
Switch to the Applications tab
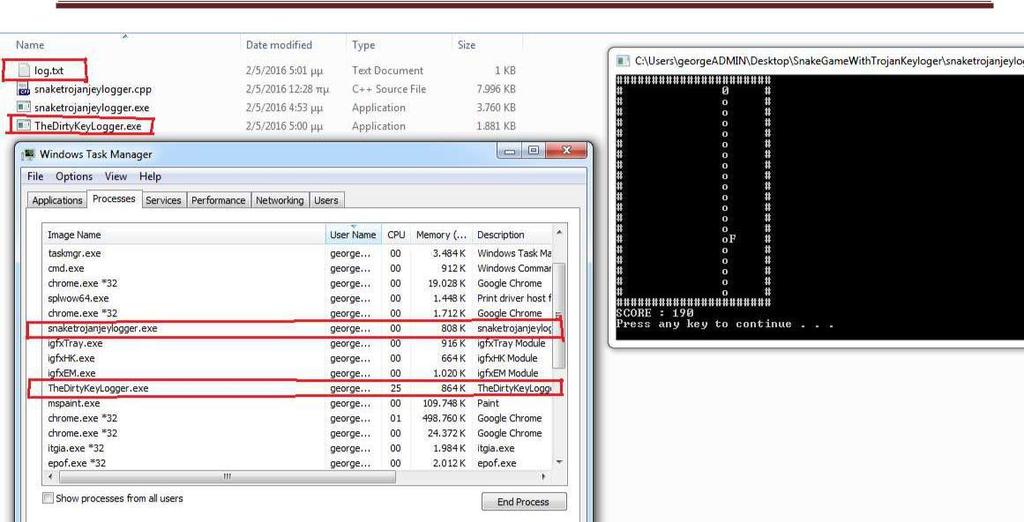coord(57,201)
